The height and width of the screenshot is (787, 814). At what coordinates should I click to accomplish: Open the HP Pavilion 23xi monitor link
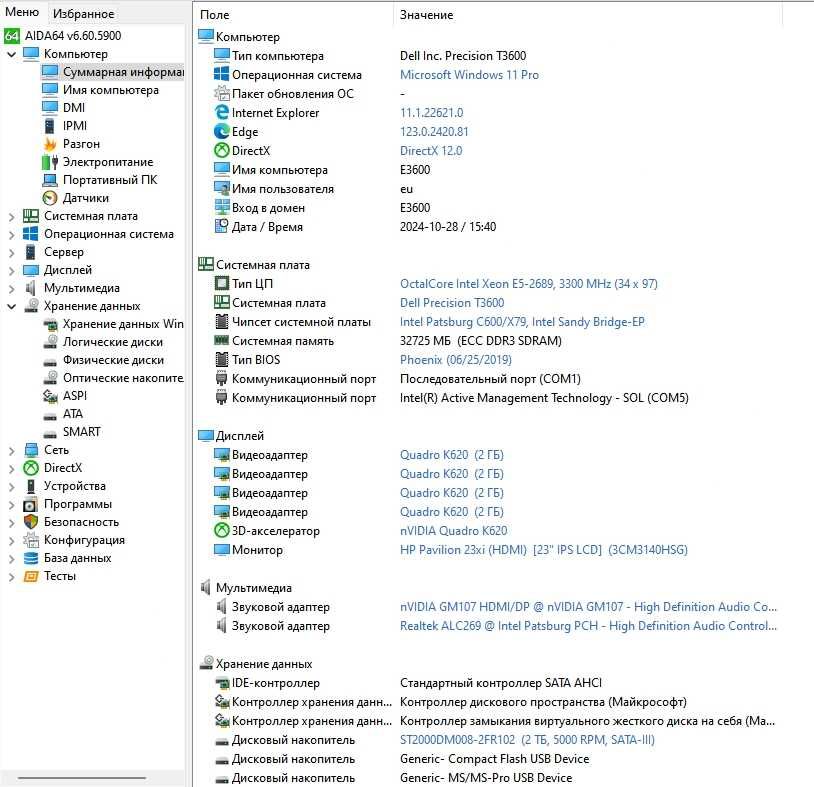coord(544,550)
